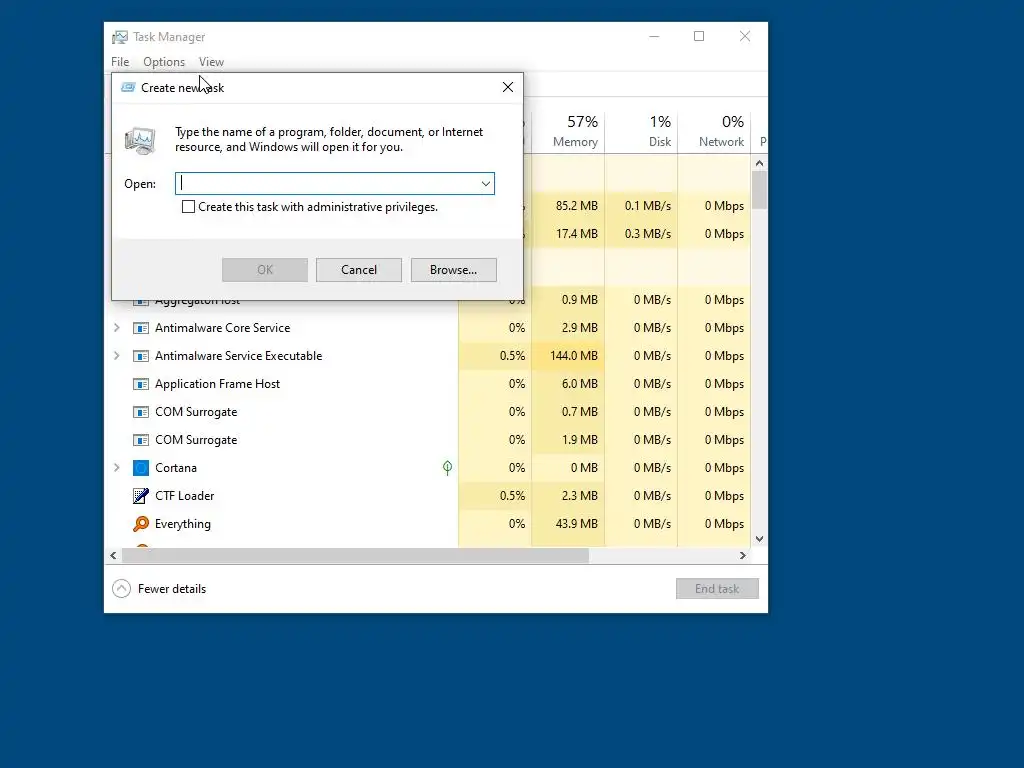Click the horizontal scrollbar left arrow
Image resolution: width=1024 pixels, height=768 pixels.
(x=113, y=556)
